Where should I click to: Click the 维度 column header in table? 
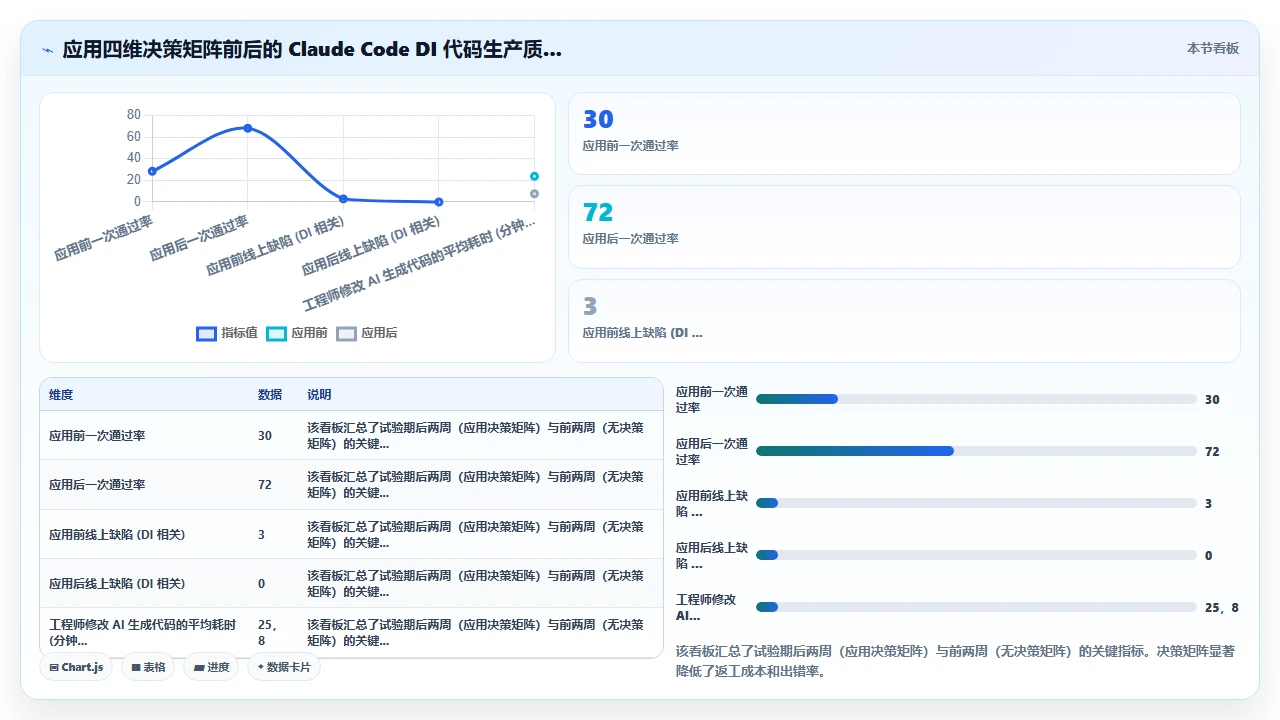coord(61,395)
